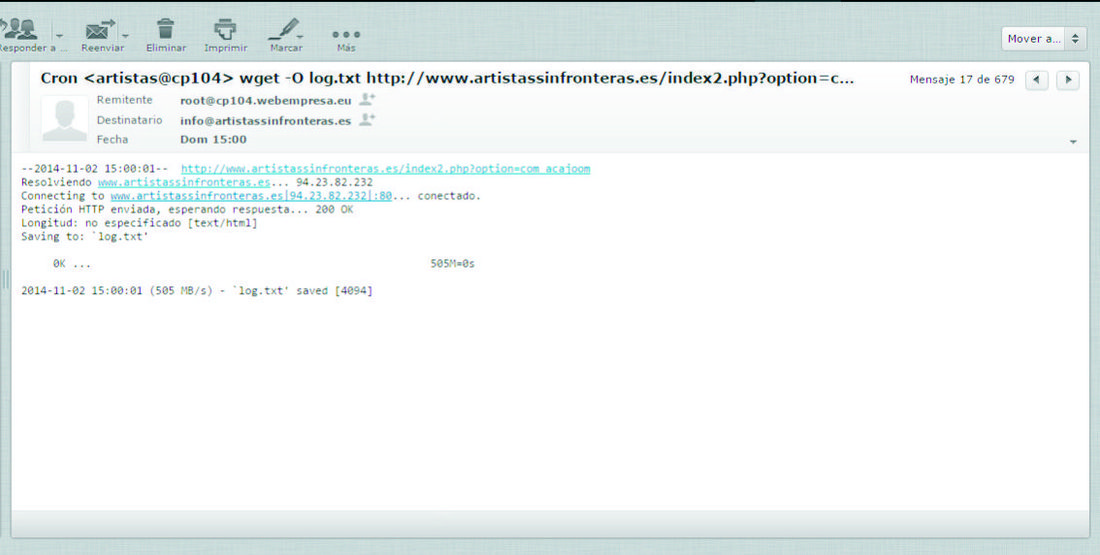The width and height of the screenshot is (1100, 555).
Task: Click the date Dom 15:00
Action: click(213, 140)
